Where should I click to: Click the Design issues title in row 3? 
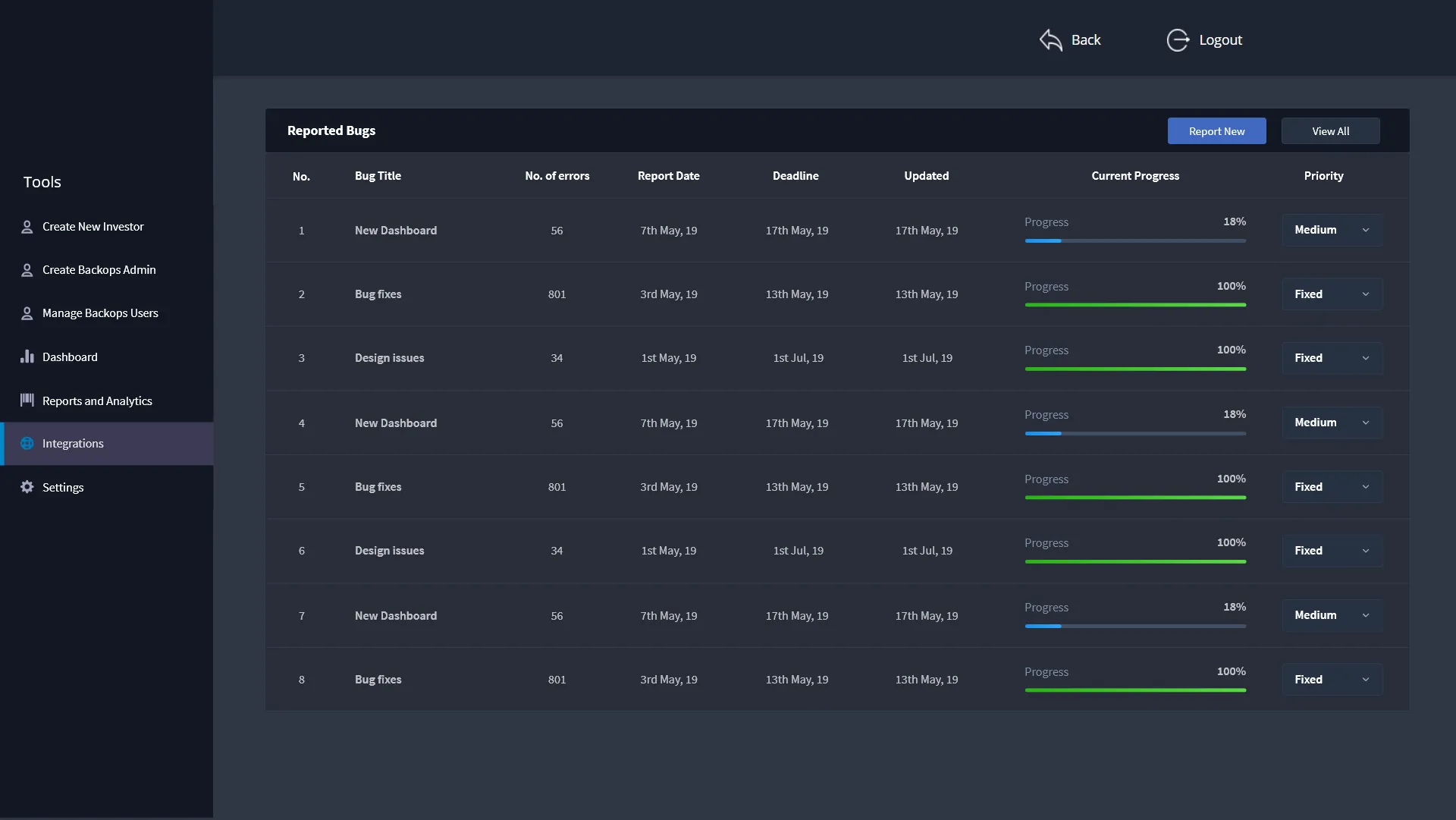coord(389,358)
